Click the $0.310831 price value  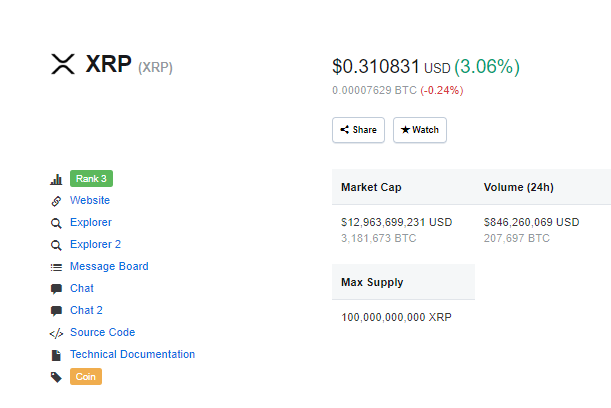point(376,66)
